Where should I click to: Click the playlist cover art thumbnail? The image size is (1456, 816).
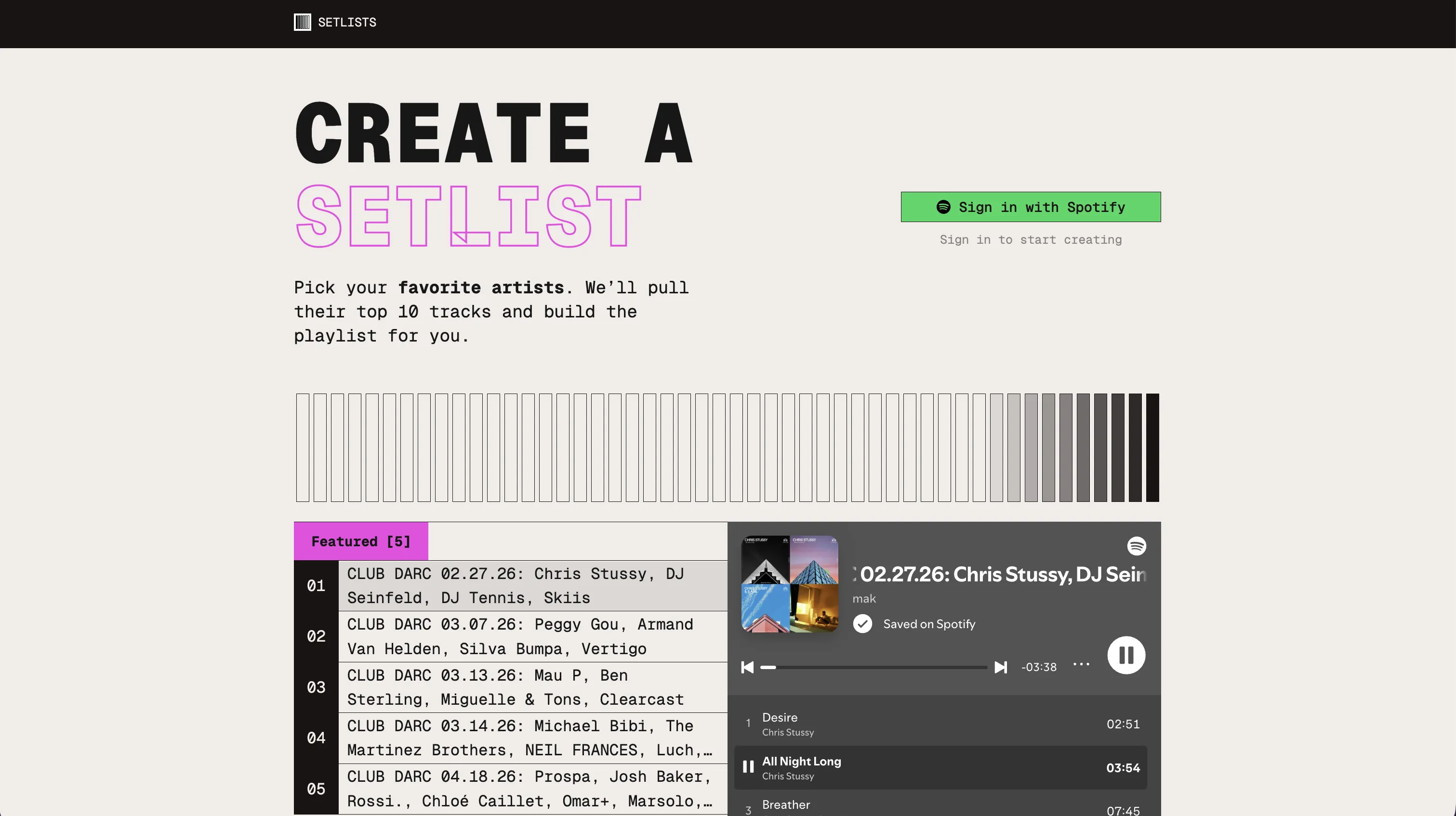(790, 584)
